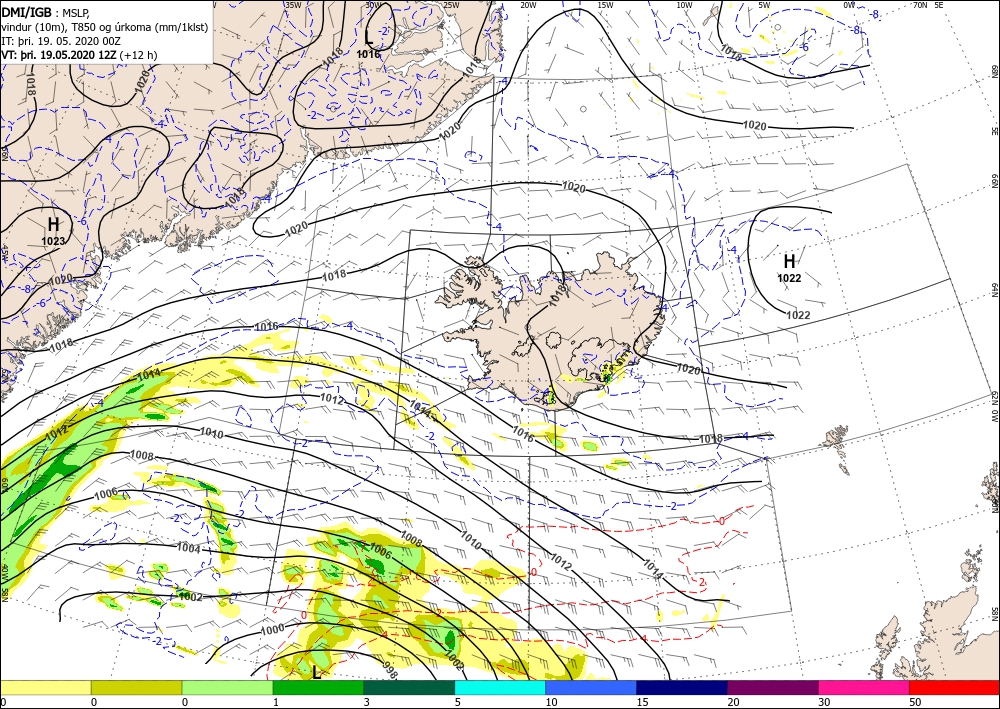Click the H marker labeled 1023 over Greenland
The height and width of the screenshot is (709, 1000).
click(x=54, y=224)
